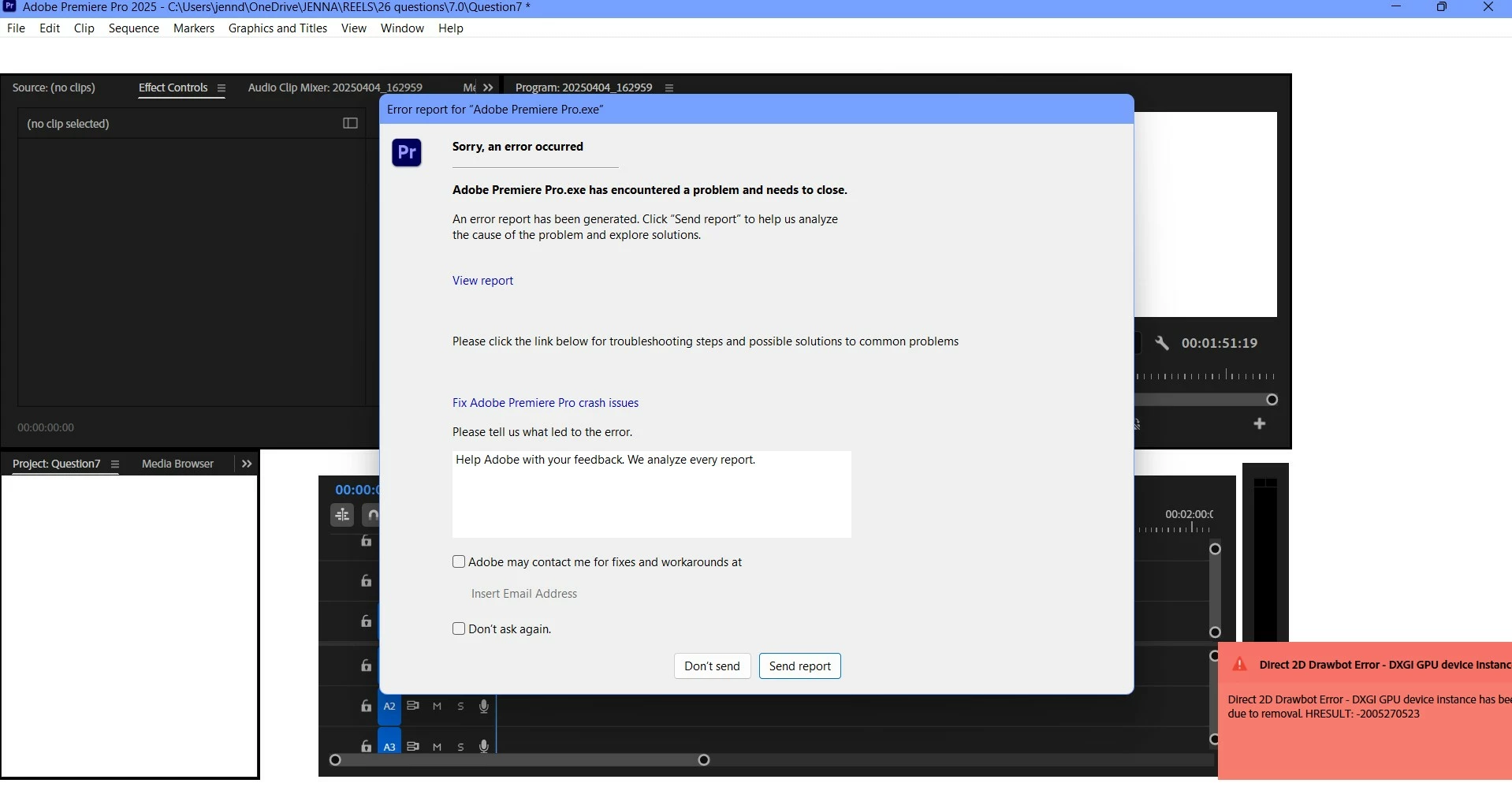
Task: Click inside the error feedback text box
Action: (x=652, y=494)
